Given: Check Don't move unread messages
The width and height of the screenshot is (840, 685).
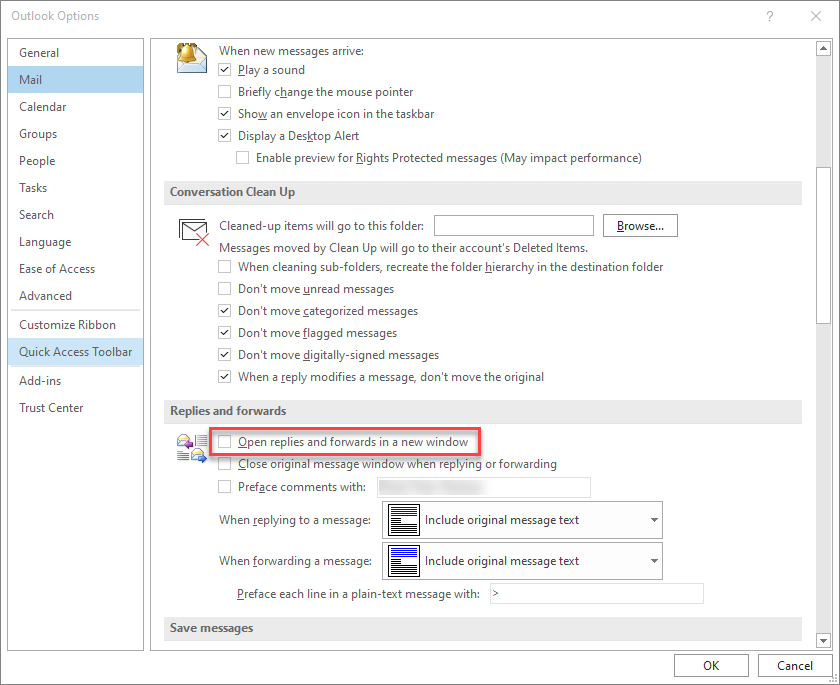Looking at the screenshot, I should click(x=224, y=289).
